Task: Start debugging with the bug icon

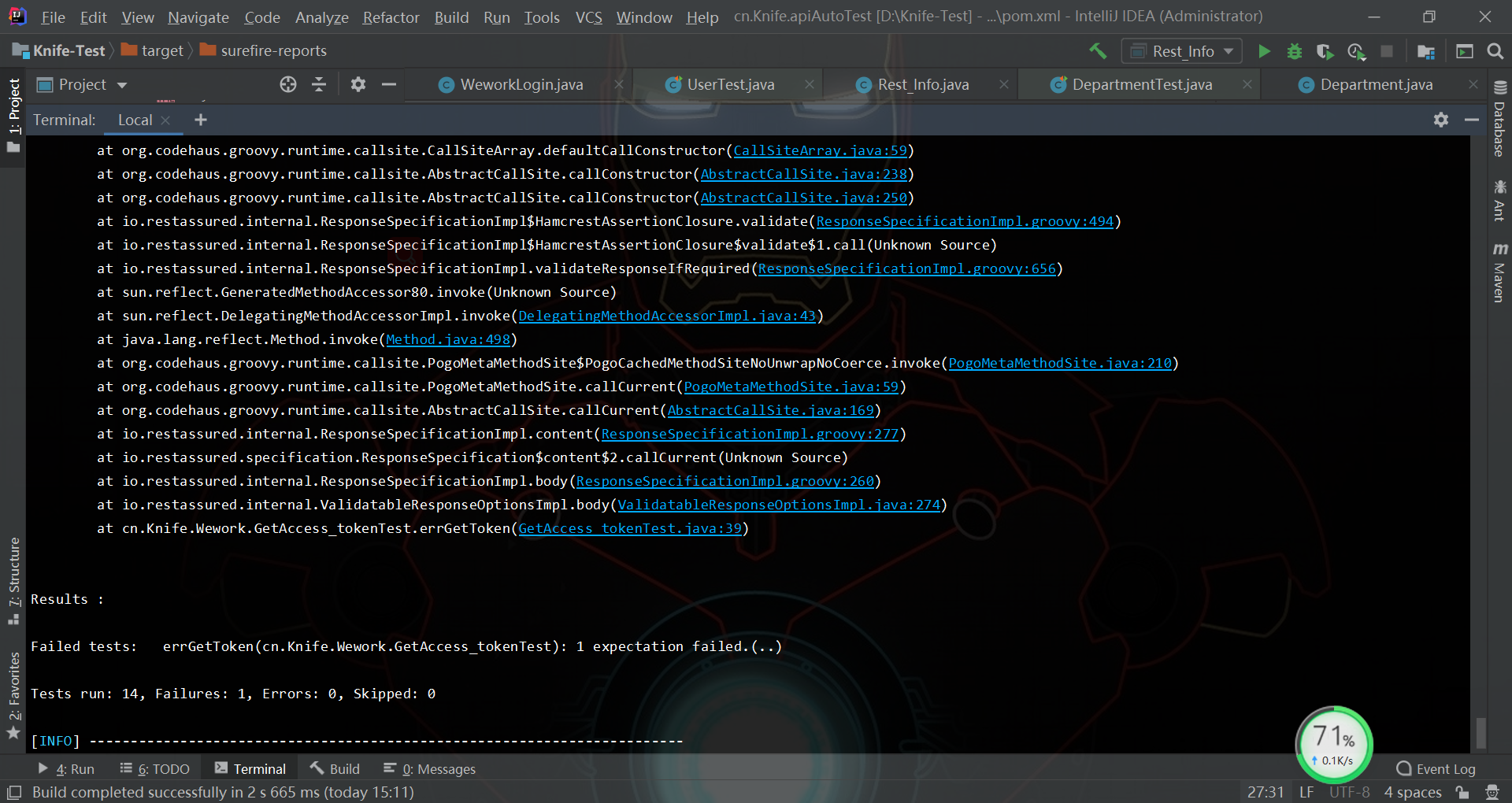Action: (1294, 51)
